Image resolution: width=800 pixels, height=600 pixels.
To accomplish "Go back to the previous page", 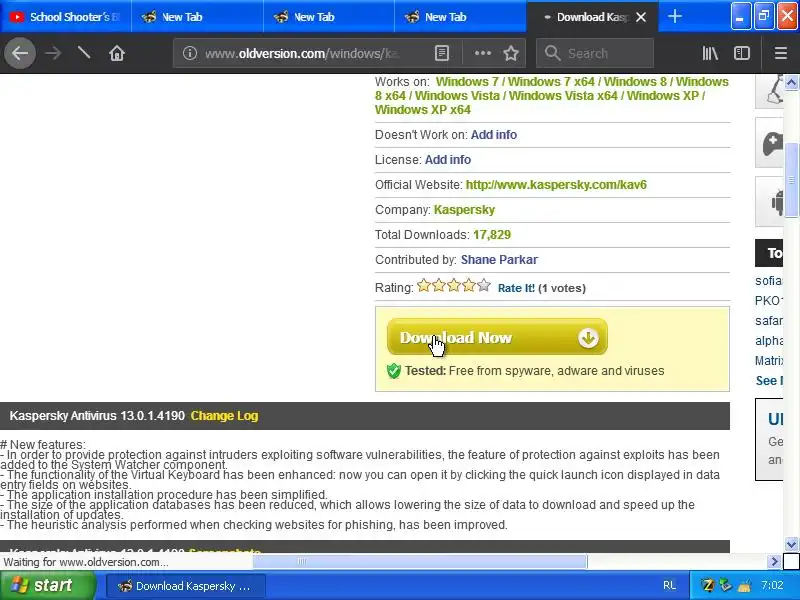I will (20, 53).
